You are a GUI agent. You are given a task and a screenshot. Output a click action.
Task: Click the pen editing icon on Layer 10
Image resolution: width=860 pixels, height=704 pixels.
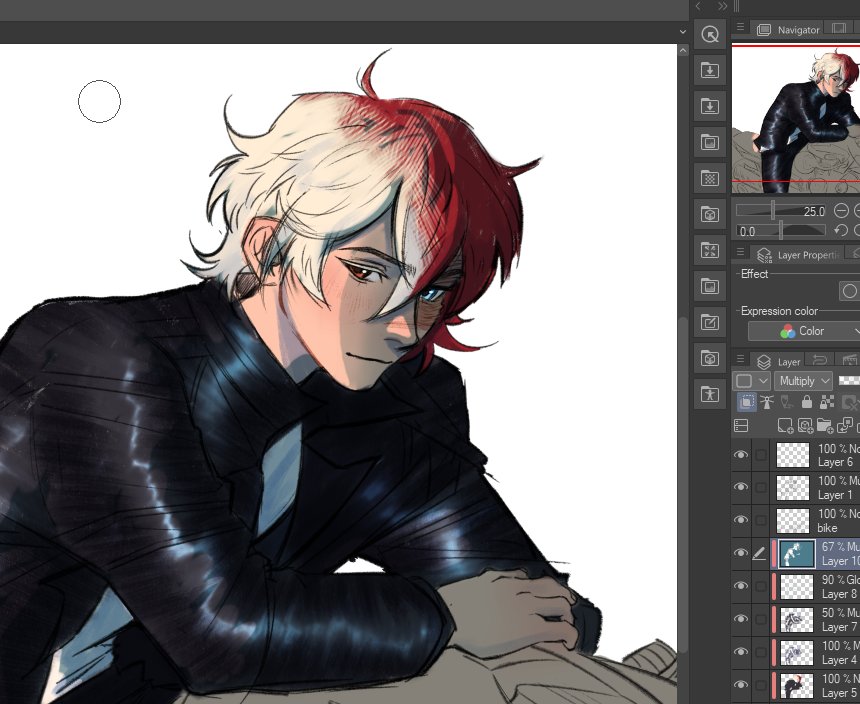pyautogui.click(x=759, y=554)
